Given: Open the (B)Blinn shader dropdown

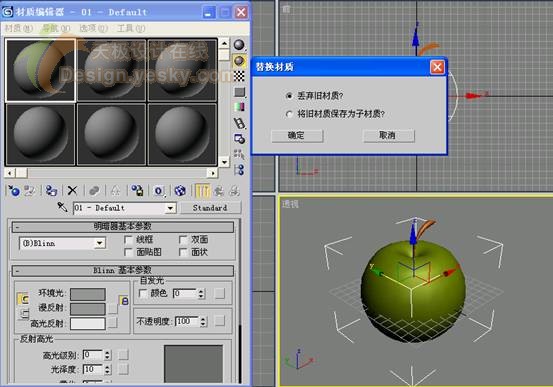Looking at the screenshot, I should [x=100, y=243].
